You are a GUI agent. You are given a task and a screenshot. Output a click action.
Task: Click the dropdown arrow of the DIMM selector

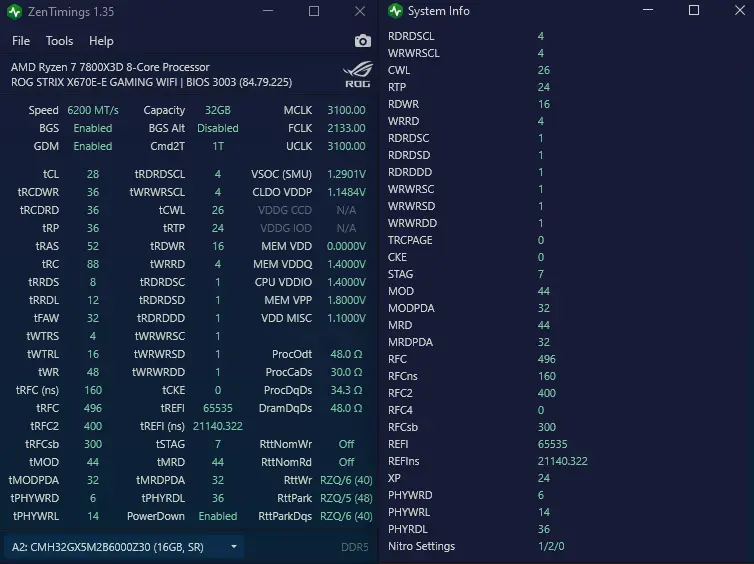234,547
